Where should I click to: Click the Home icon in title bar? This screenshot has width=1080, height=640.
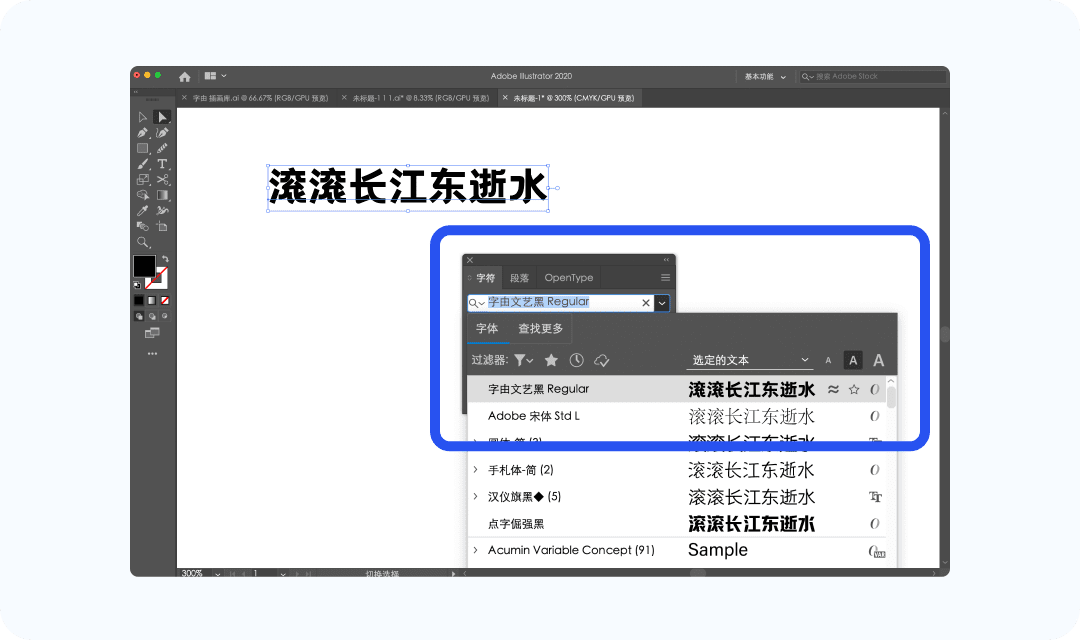pos(185,76)
